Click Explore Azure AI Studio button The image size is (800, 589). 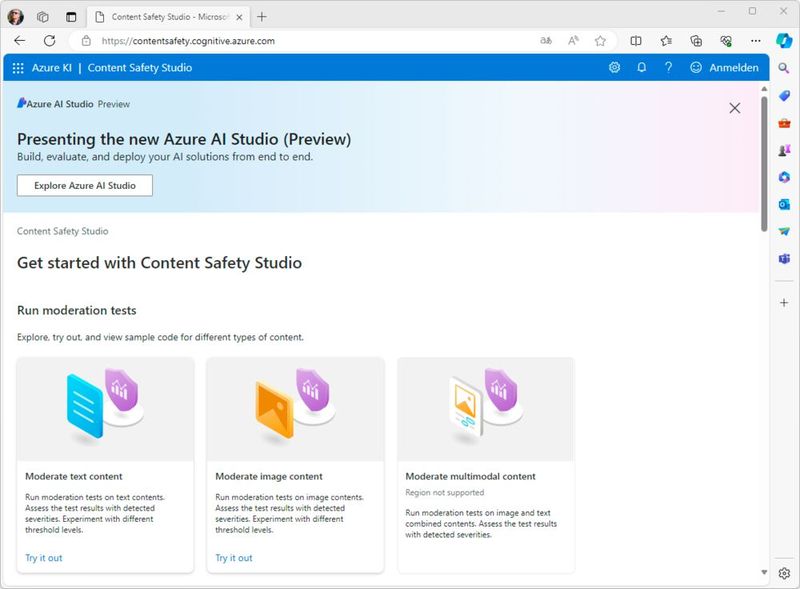[85, 185]
